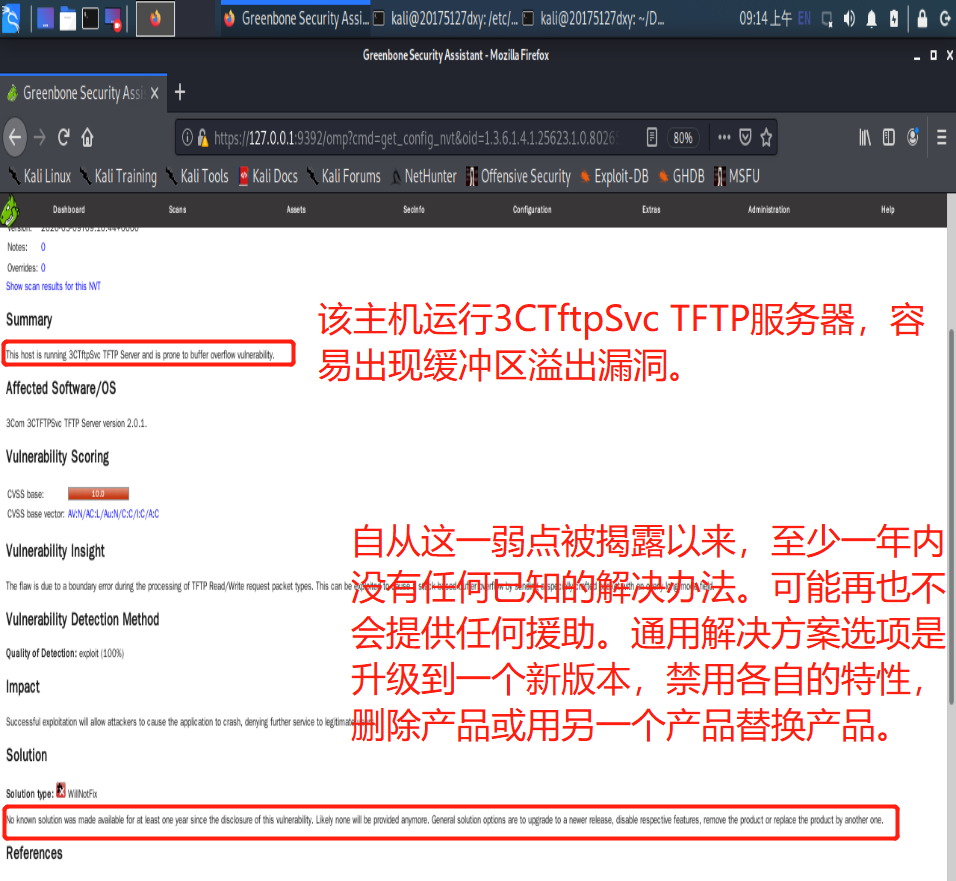Click the EN keyboard layout indicator

pos(804,19)
